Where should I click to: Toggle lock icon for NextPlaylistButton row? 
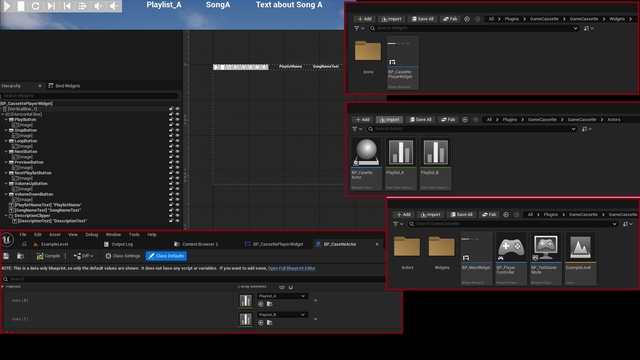click(171, 173)
